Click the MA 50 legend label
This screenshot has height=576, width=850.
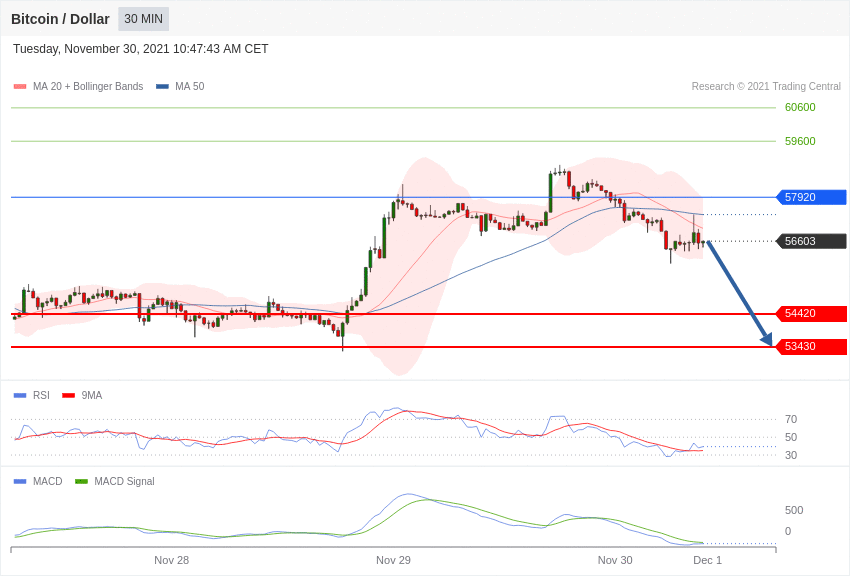click(189, 86)
